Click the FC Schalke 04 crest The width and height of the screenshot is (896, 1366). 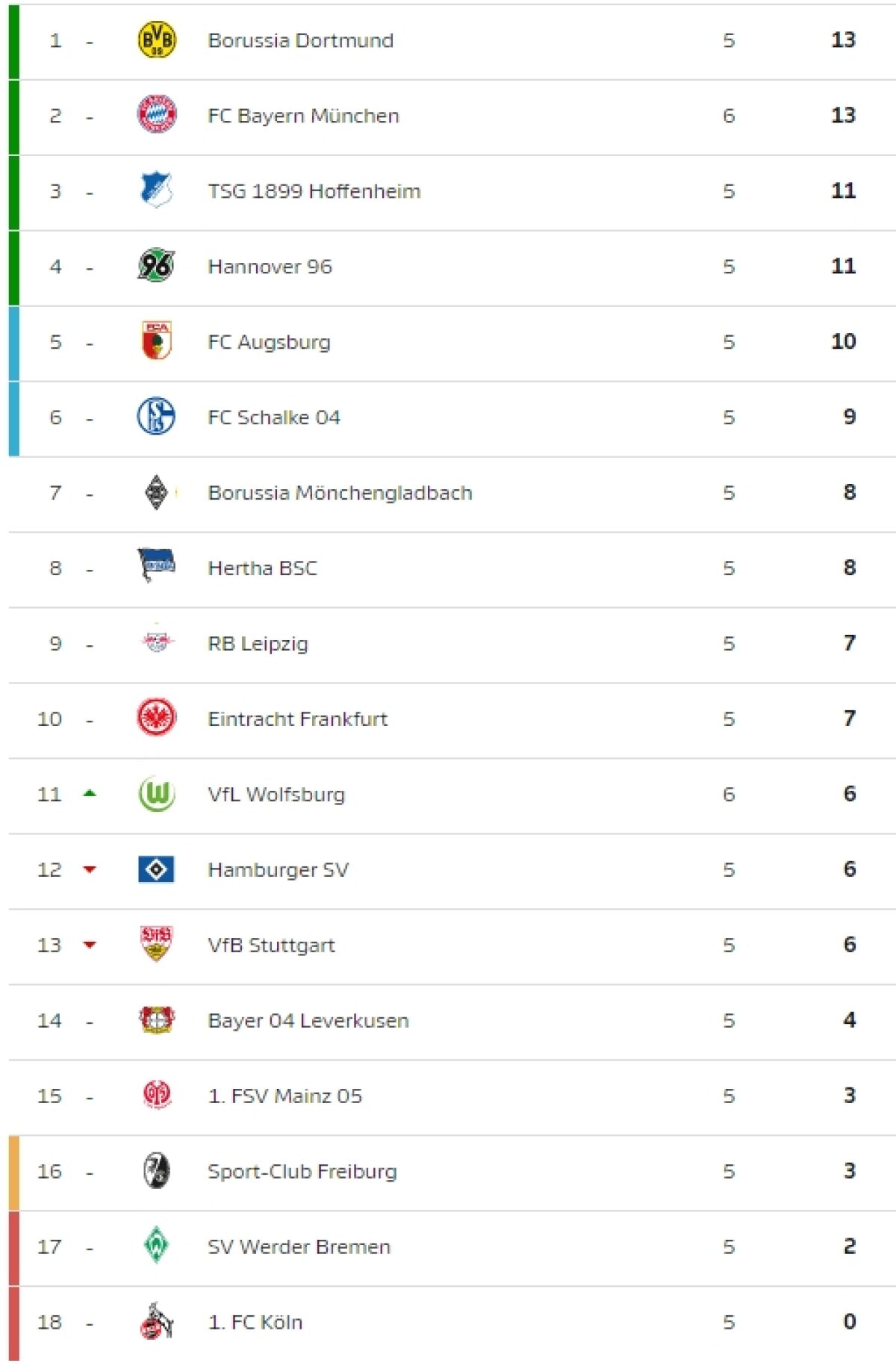coord(156,417)
